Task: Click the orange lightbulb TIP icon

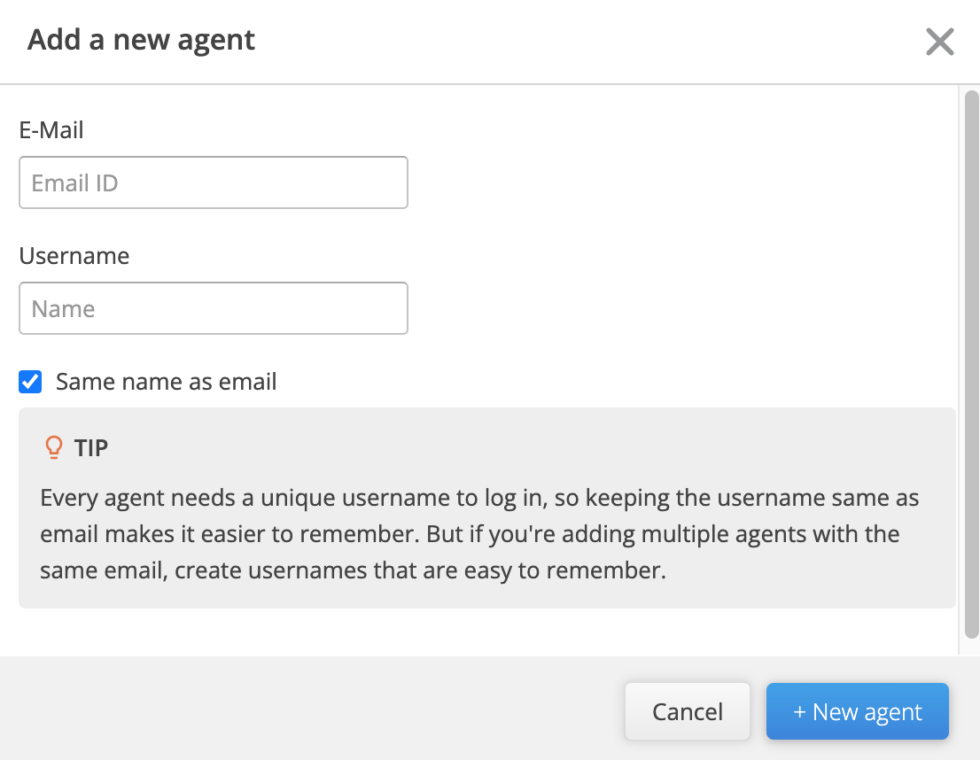Action: tap(54, 447)
